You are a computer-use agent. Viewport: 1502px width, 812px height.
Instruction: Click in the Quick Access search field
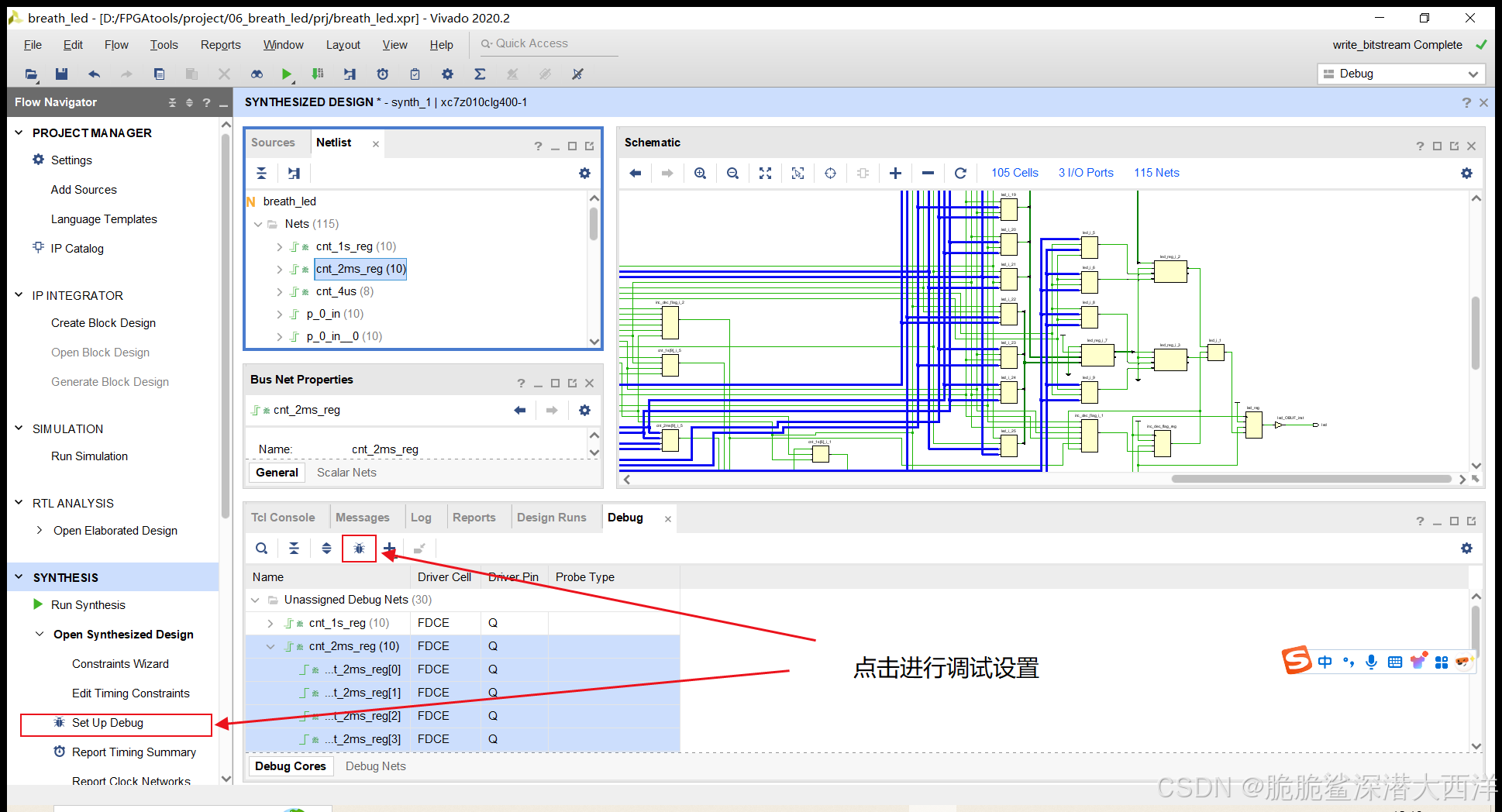click(x=549, y=44)
